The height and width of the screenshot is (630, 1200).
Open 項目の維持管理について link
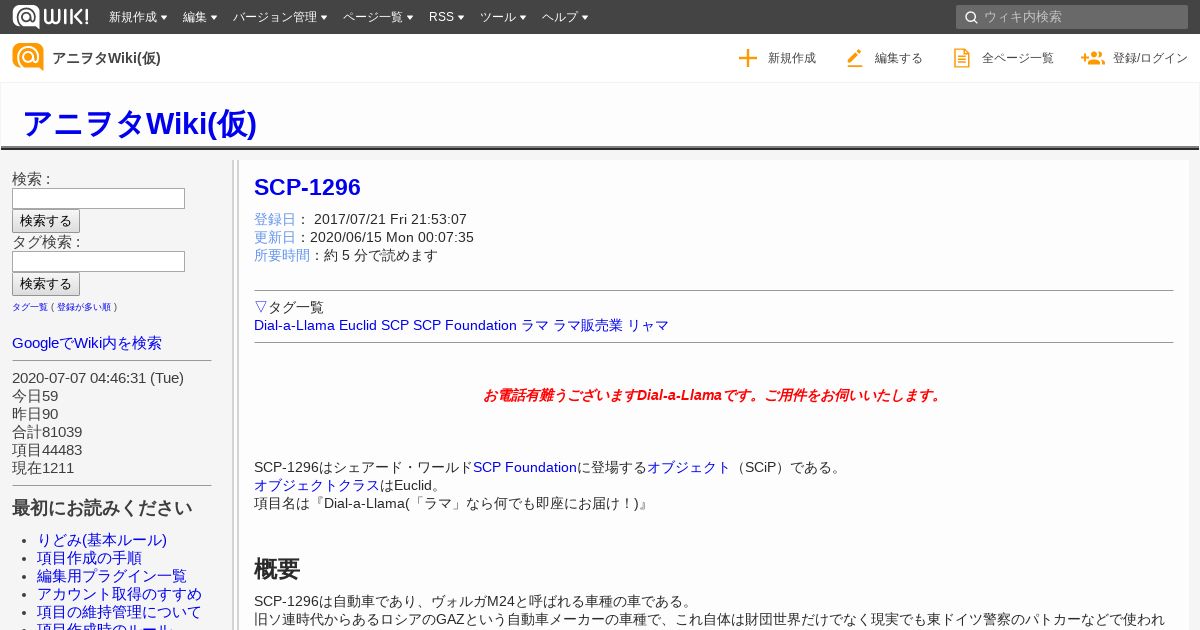119,612
